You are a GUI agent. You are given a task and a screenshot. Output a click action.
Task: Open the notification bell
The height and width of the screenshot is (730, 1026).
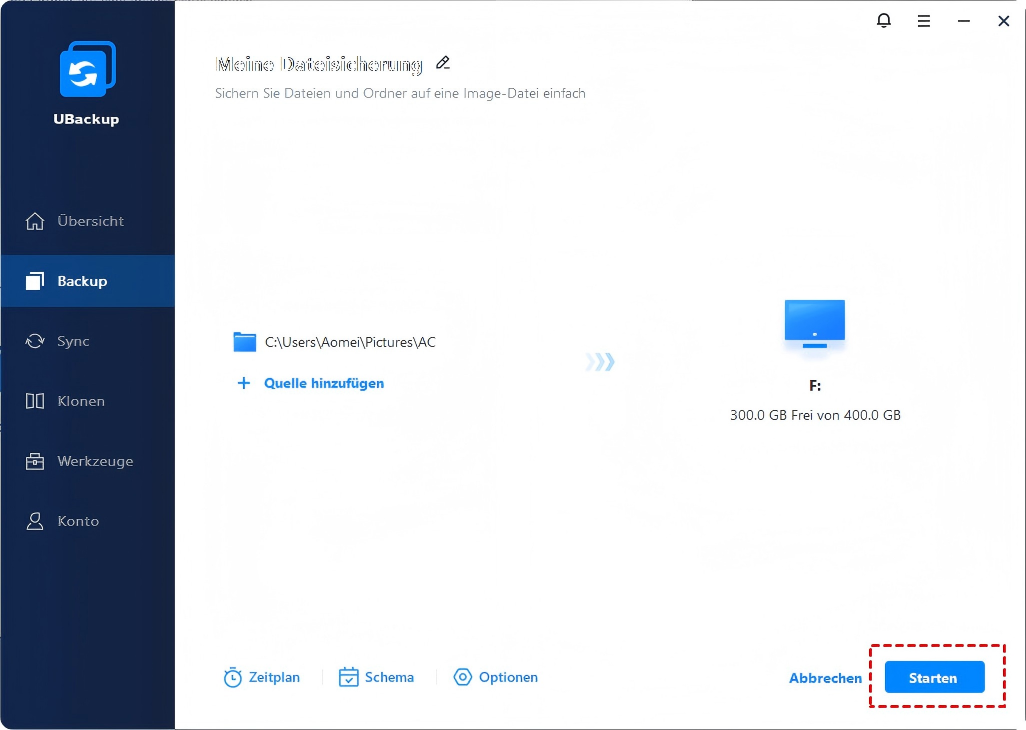(x=884, y=21)
